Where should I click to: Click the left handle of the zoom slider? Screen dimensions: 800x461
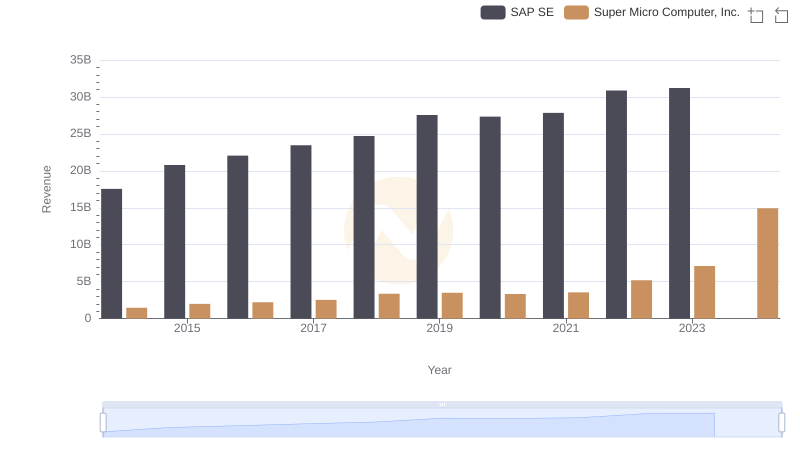pos(103,423)
